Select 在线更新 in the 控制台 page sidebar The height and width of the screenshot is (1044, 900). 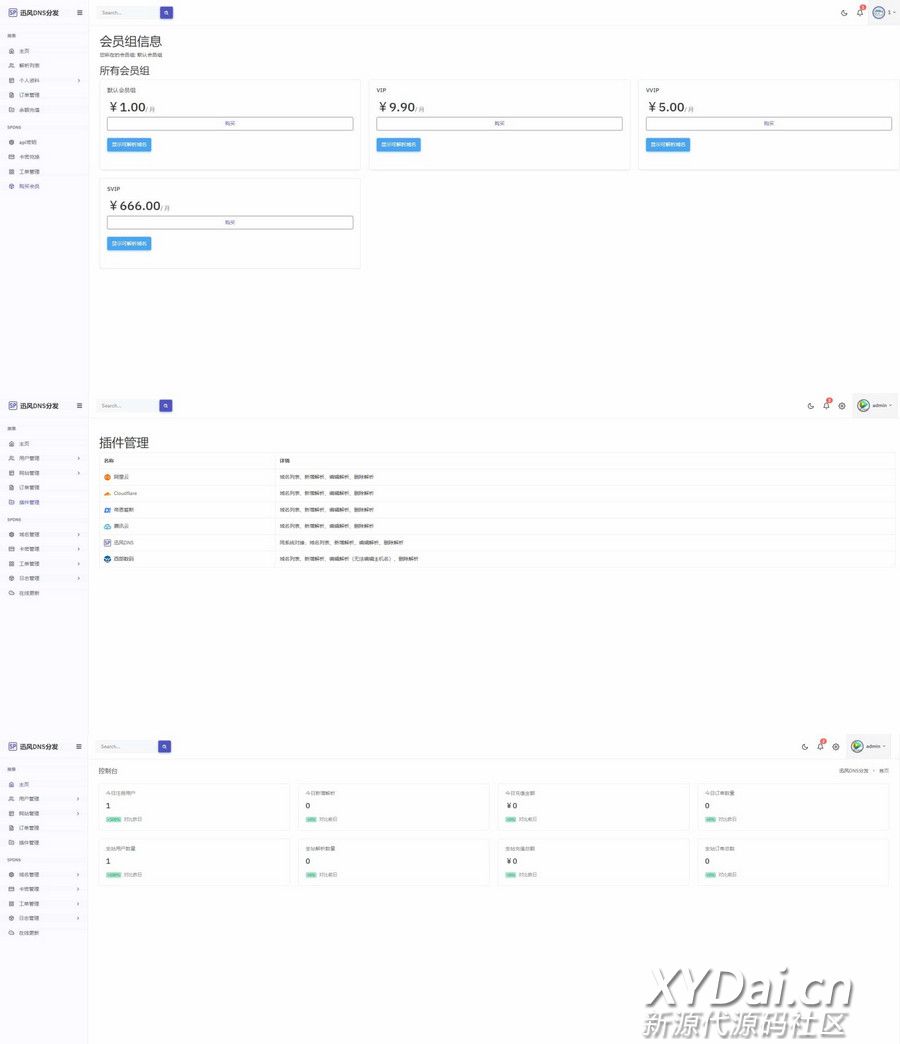point(29,933)
